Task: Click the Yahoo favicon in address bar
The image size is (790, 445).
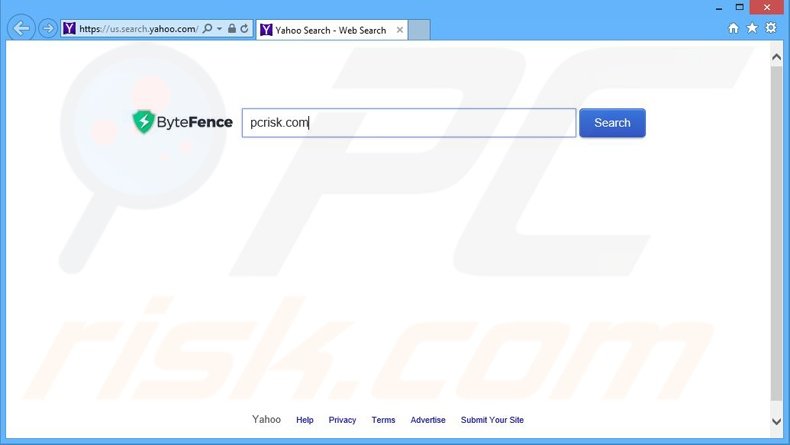Action: pyautogui.click(x=70, y=29)
